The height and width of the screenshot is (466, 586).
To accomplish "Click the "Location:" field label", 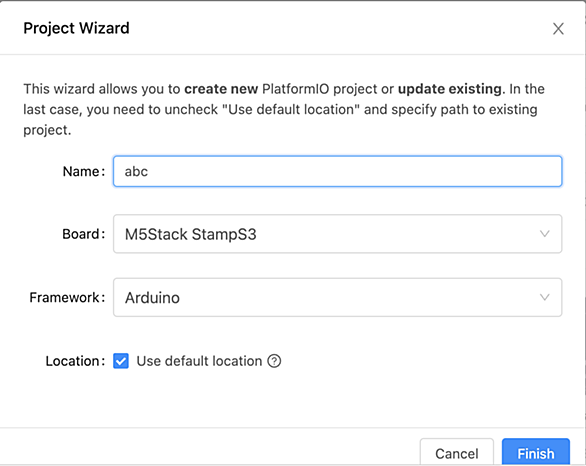I will point(75,361).
